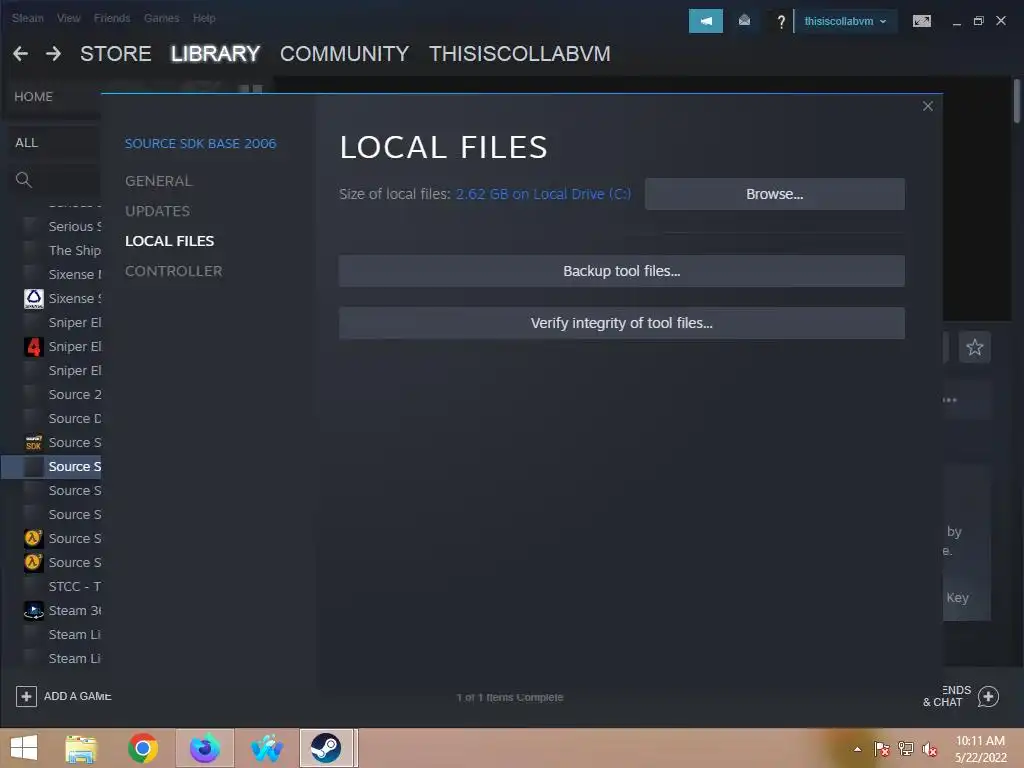Click the network tray icon
This screenshot has width=1024, height=768.
pos(906,749)
